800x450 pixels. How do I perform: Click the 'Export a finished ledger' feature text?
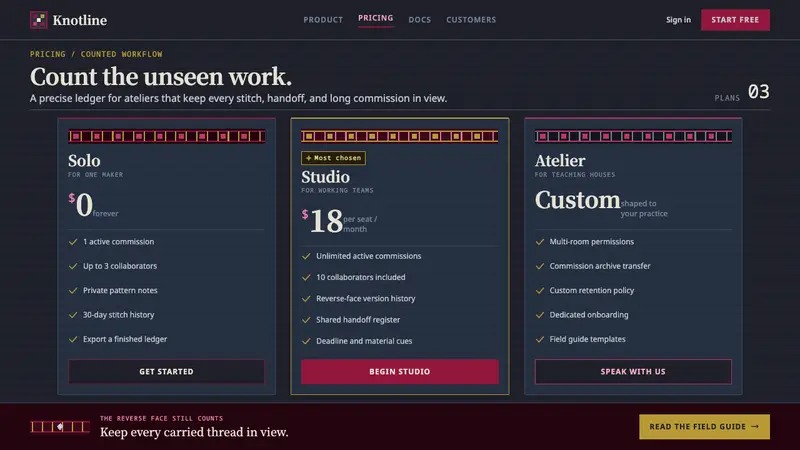125,339
